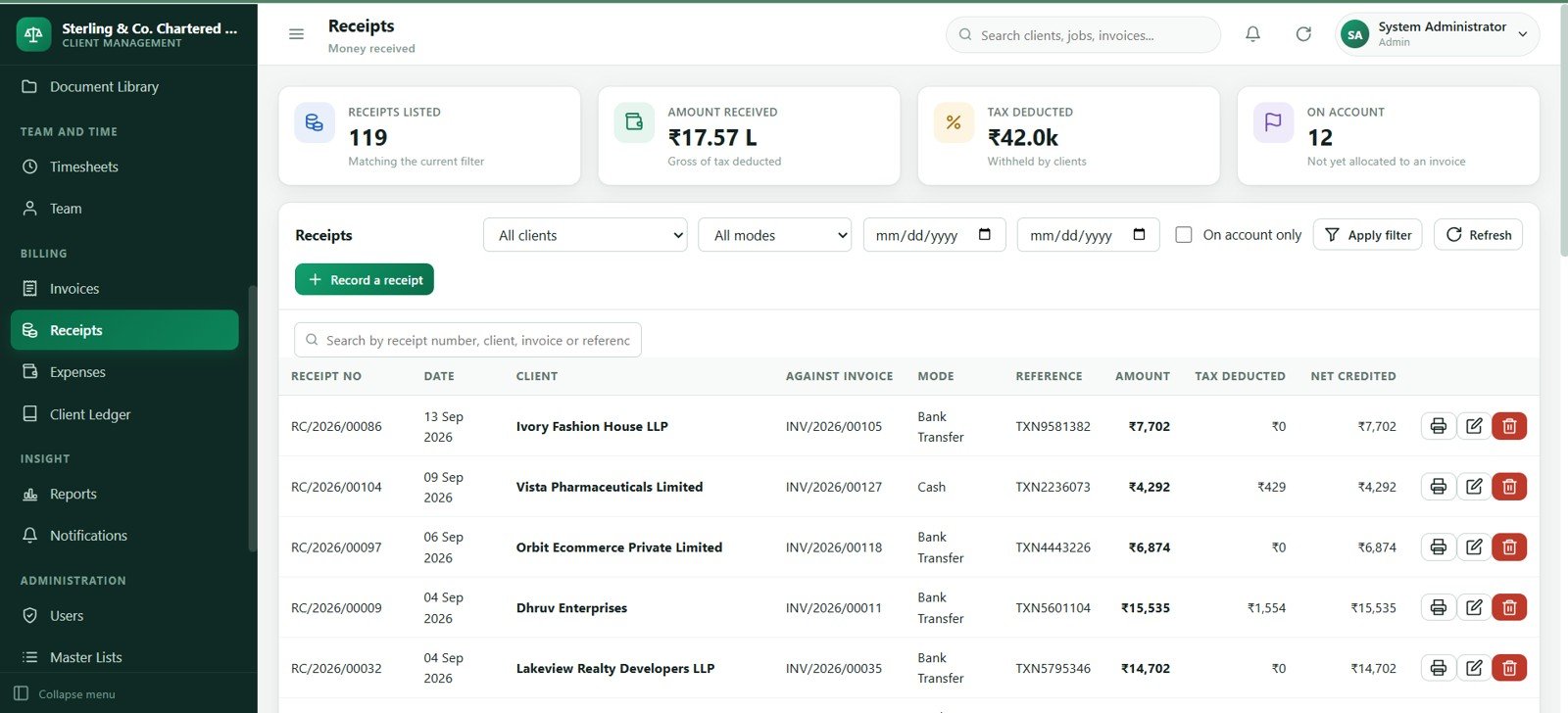Click the Receipts Listed card icon

(315, 122)
